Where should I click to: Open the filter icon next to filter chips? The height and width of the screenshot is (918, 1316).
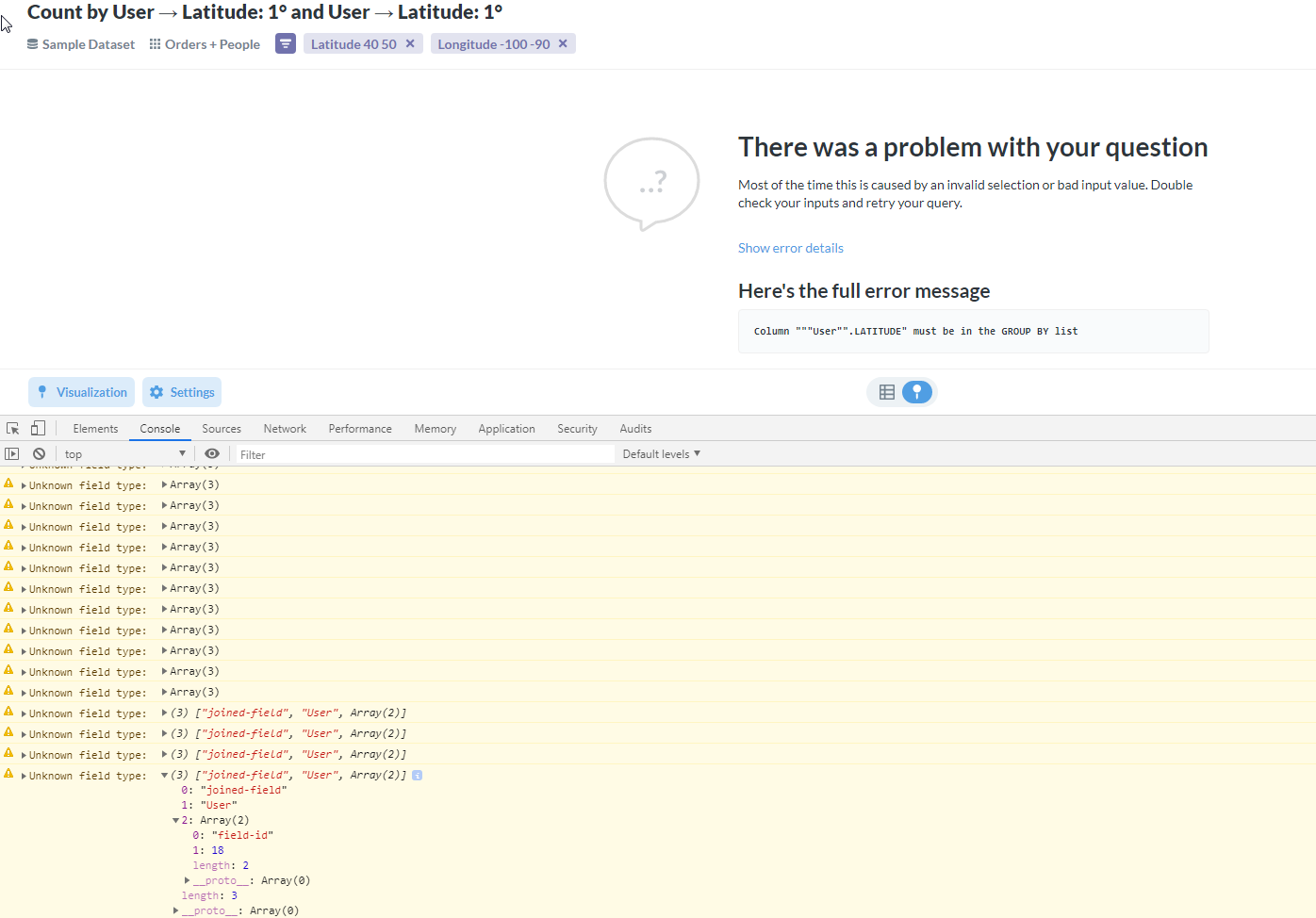point(285,43)
